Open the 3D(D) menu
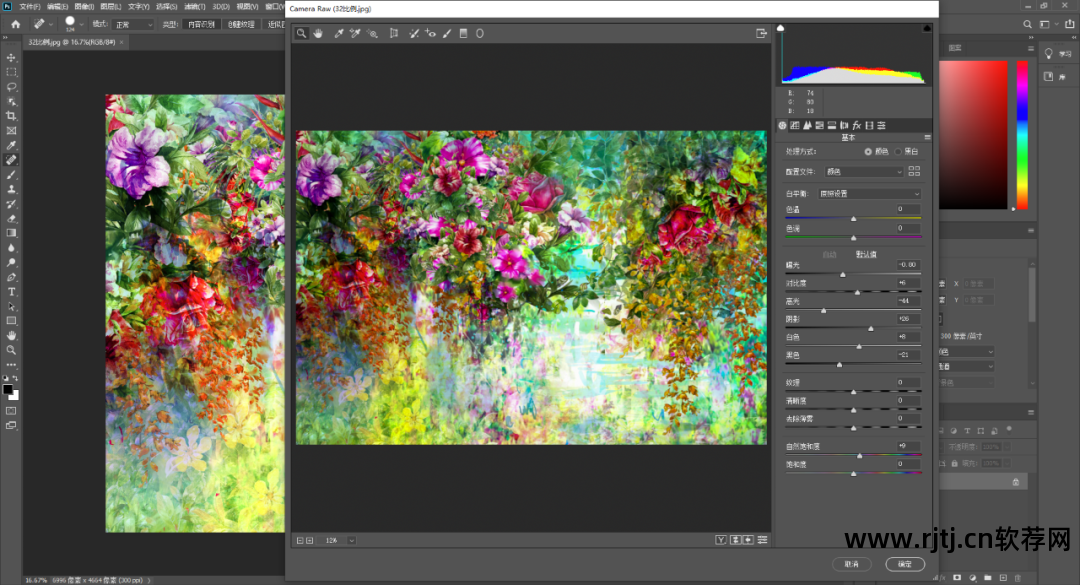This screenshot has width=1080, height=585. point(221,6)
